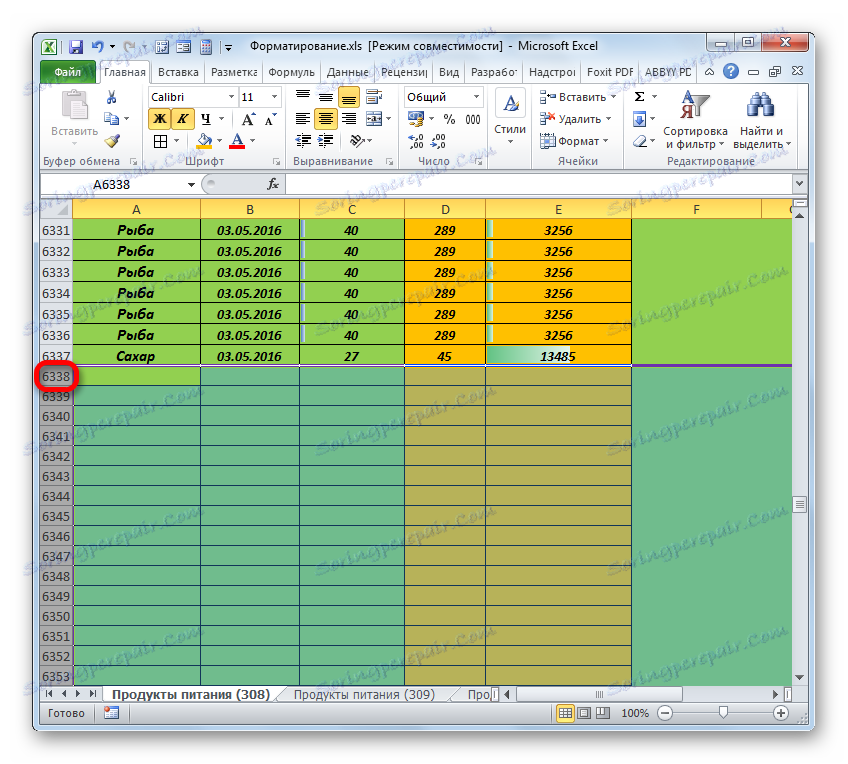Screen dimensions: 848x764
Task: Decrease font size with the small A icon
Action: (271, 119)
